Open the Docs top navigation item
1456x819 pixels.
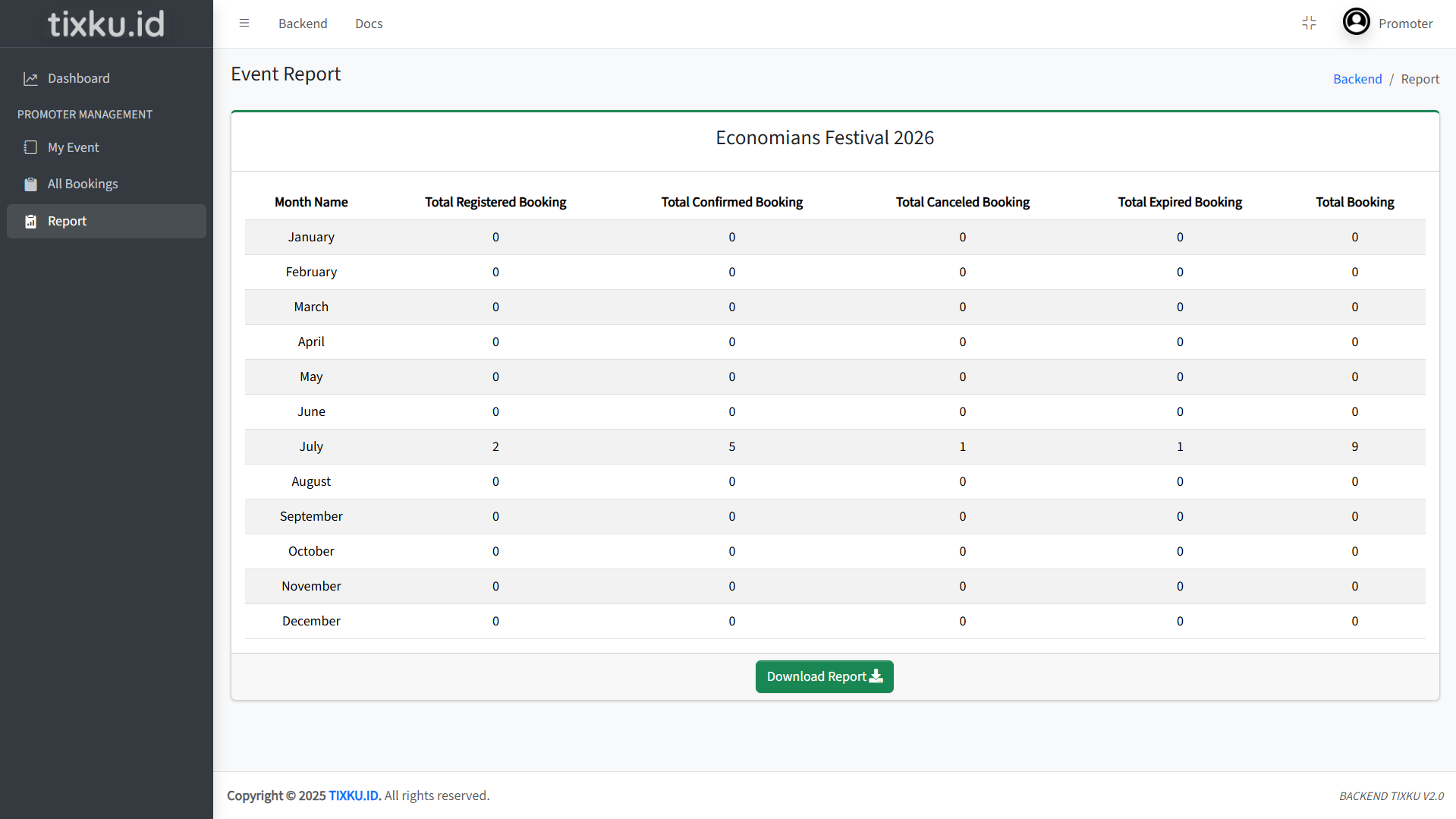369,24
